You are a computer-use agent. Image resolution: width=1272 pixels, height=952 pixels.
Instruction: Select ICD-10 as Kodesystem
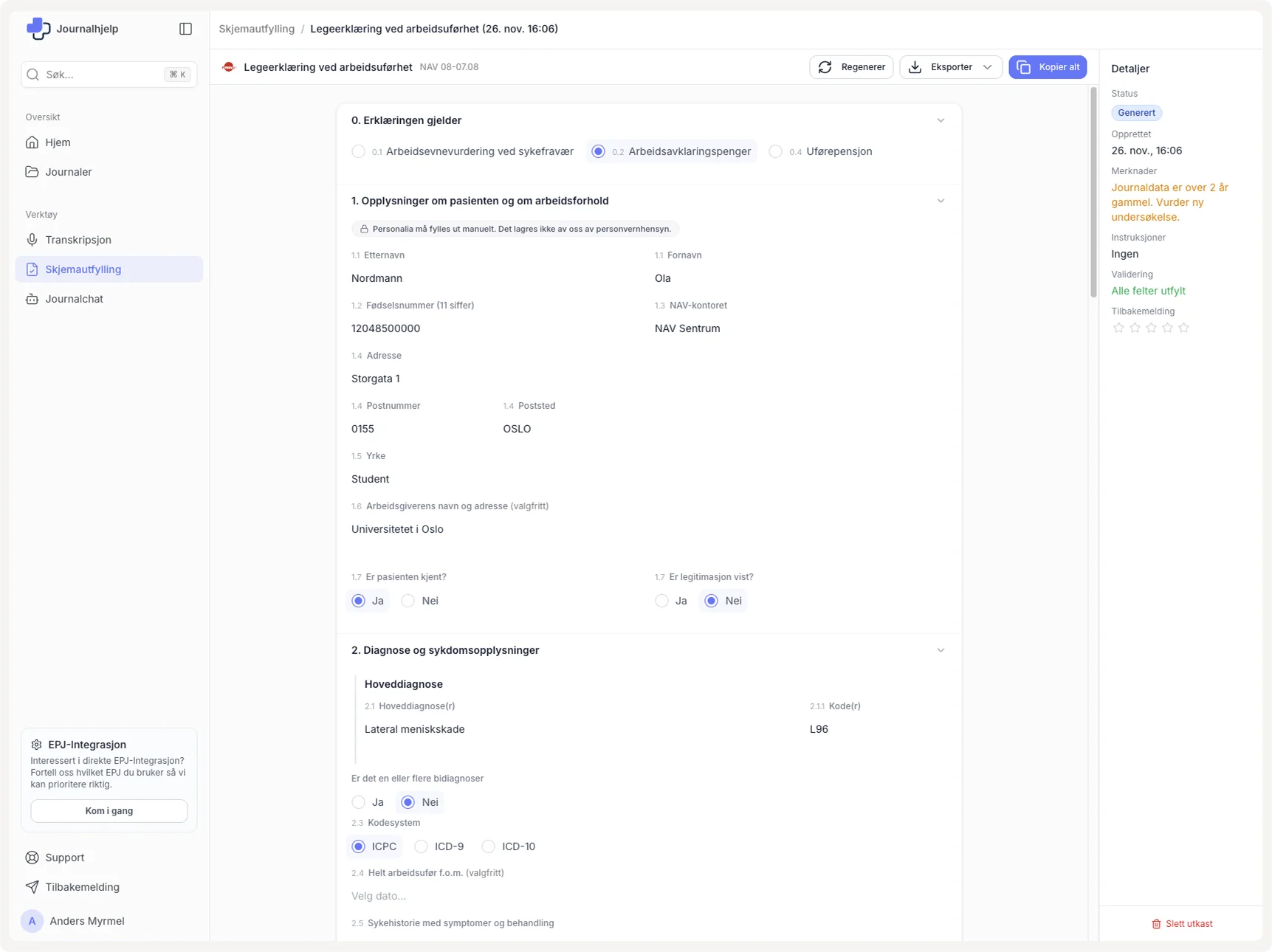coord(489,846)
